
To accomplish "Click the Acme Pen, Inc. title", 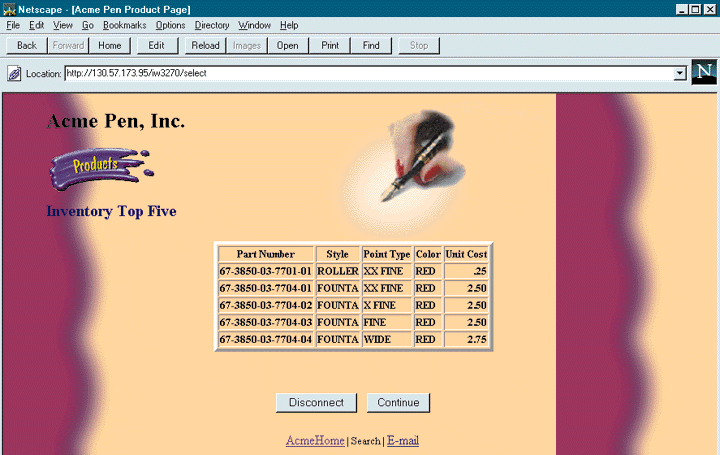I will coord(116,121).
